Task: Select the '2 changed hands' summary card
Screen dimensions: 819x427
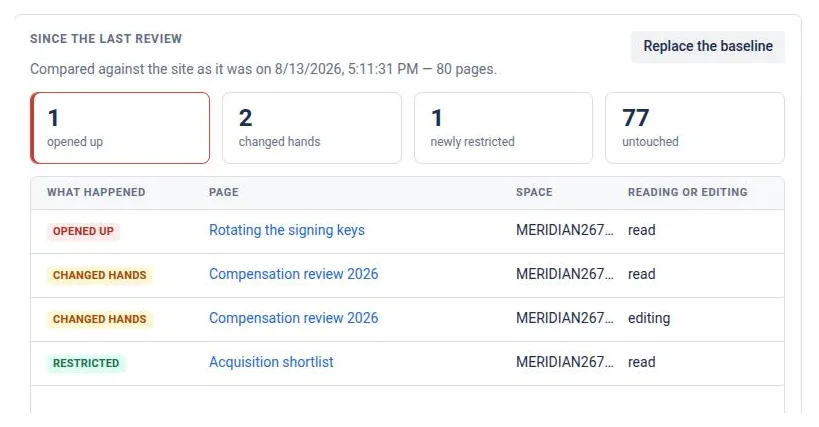Action: [x=312, y=128]
